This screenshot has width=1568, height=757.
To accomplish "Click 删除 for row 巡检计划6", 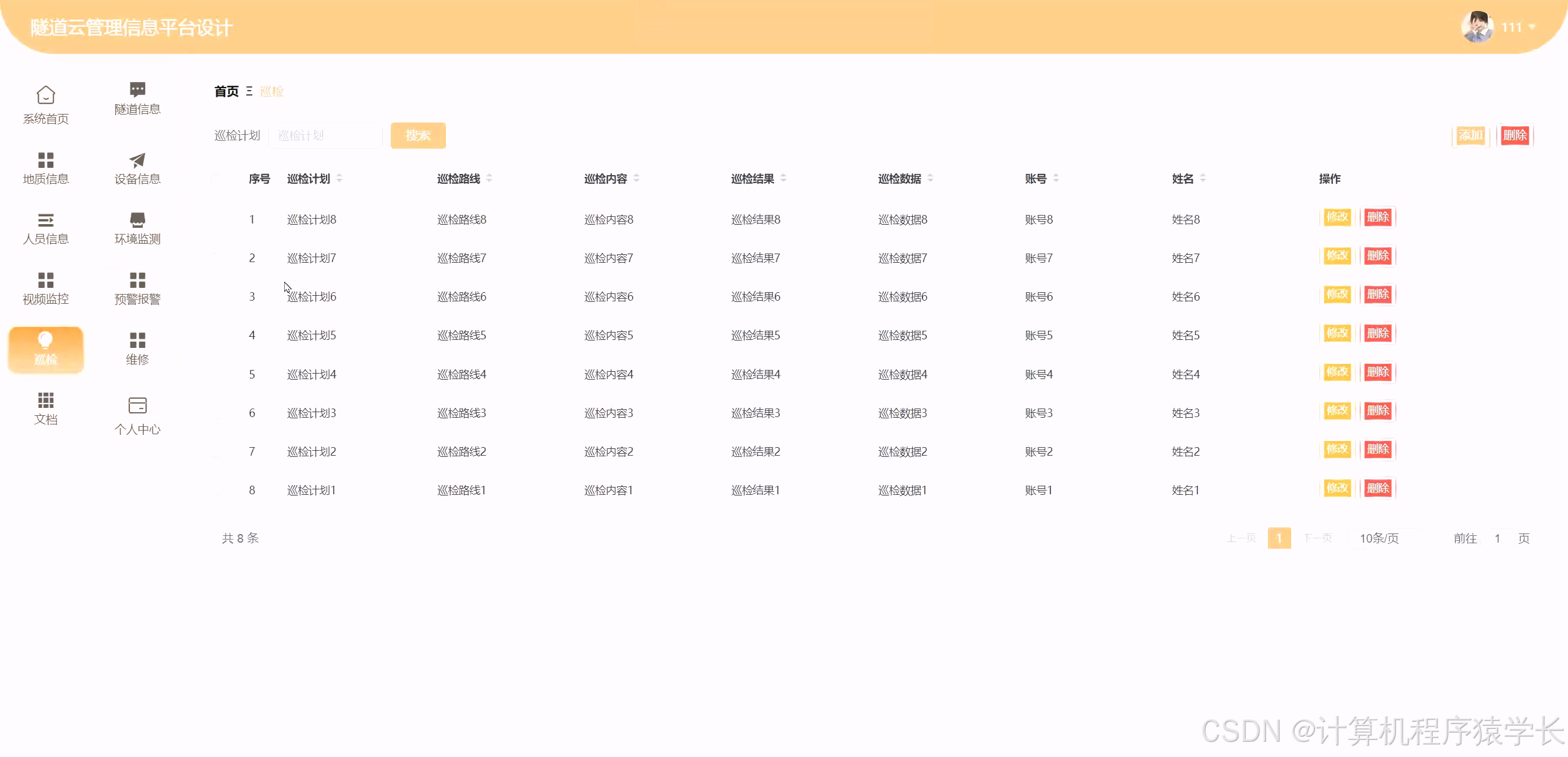I will click(1378, 294).
